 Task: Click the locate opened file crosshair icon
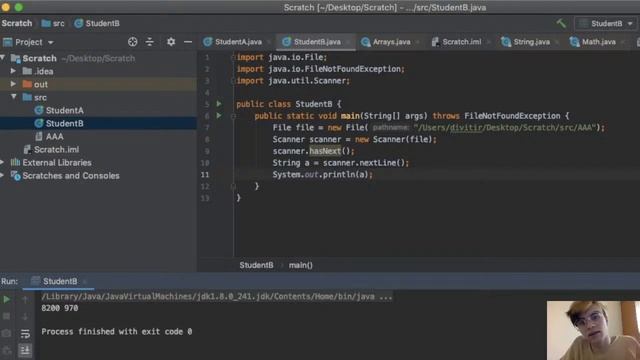[x=133, y=42]
